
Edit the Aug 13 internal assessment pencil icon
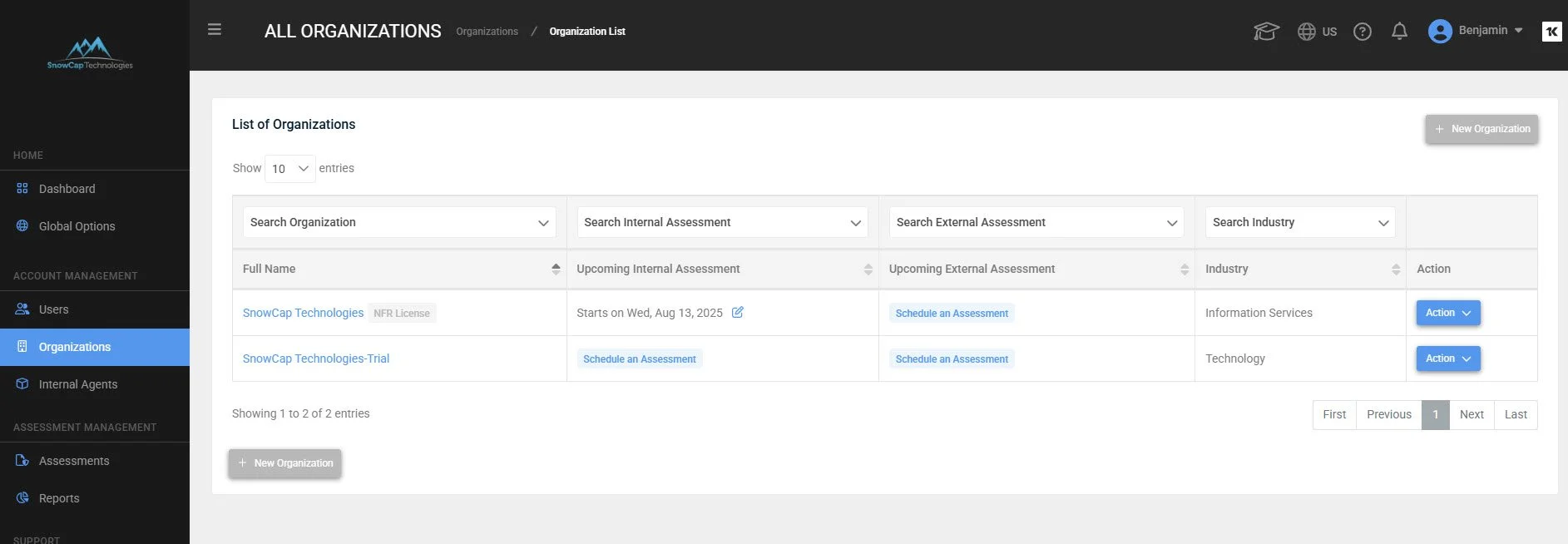pyautogui.click(x=738, y=313)
